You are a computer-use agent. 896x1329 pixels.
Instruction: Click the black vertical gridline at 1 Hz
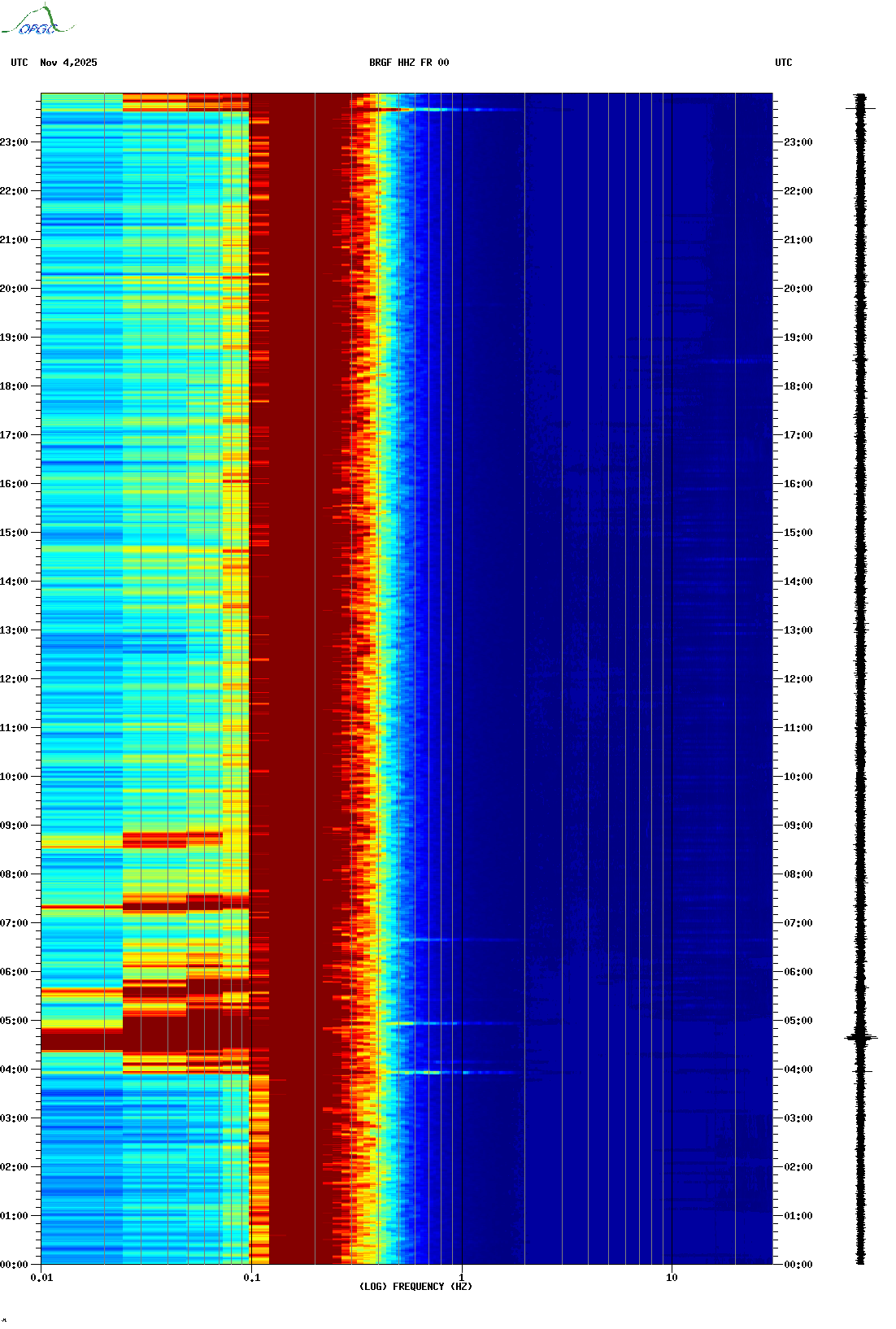point(462,651)
